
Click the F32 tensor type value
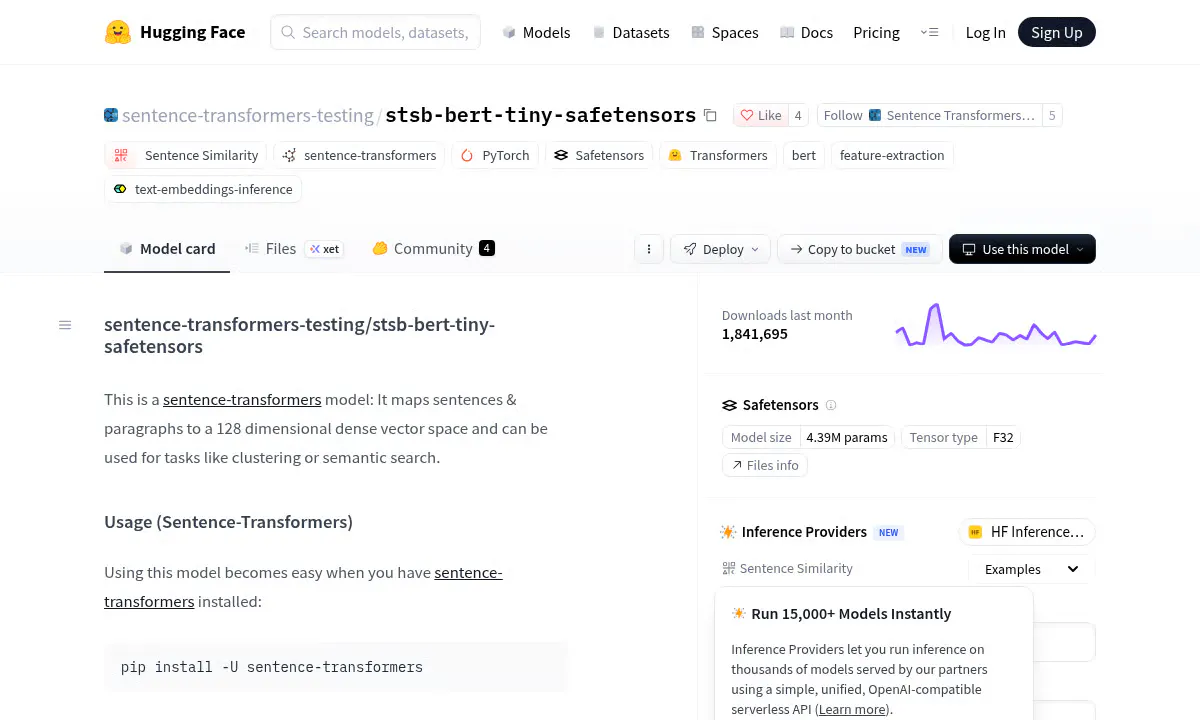(x=1003, y=437)
